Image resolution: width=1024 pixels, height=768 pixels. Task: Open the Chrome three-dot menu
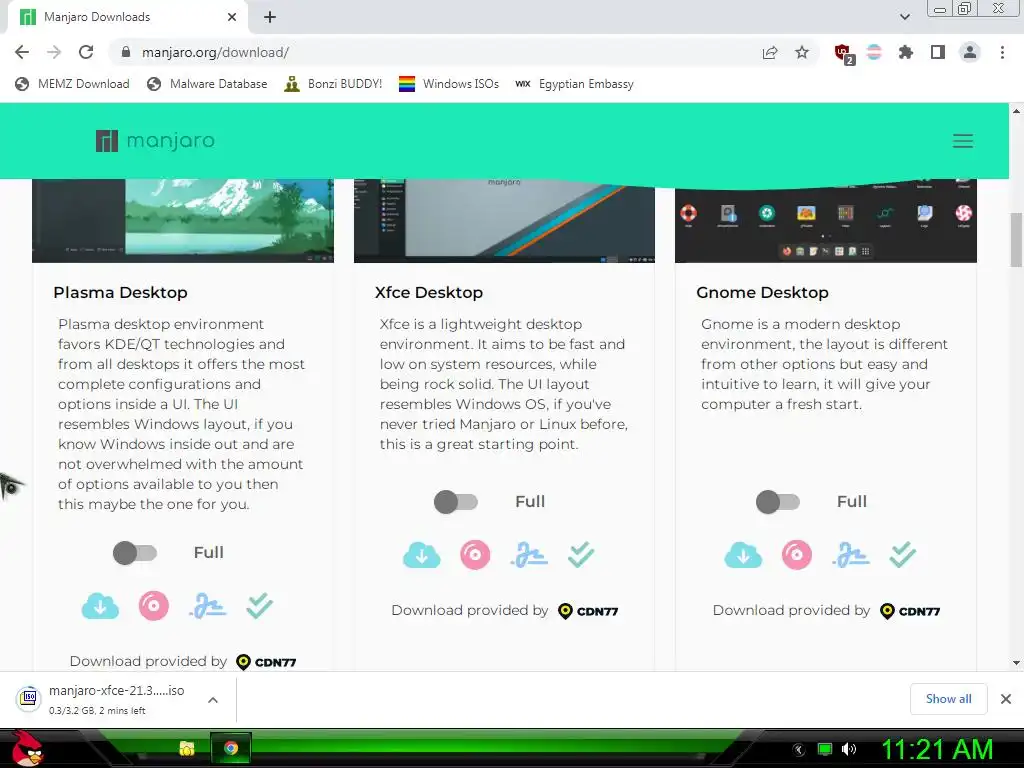(1002, 52)
